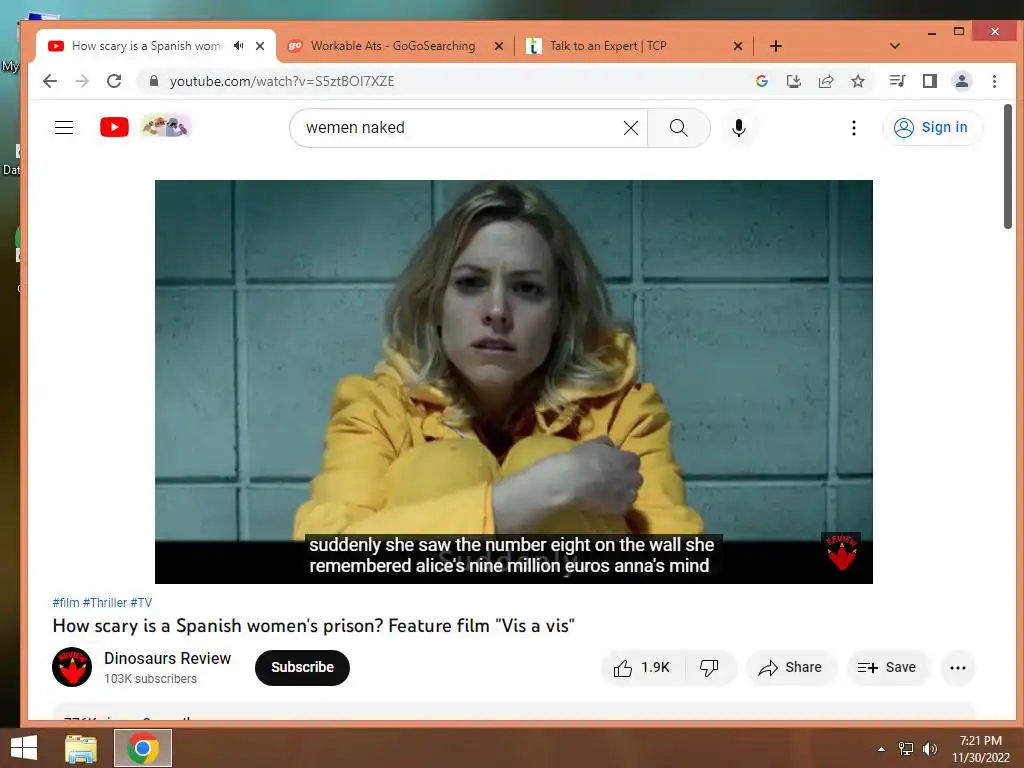Open File Explorer from the taskbar
Screen dimensions: 1024x768
coord(81,748)
